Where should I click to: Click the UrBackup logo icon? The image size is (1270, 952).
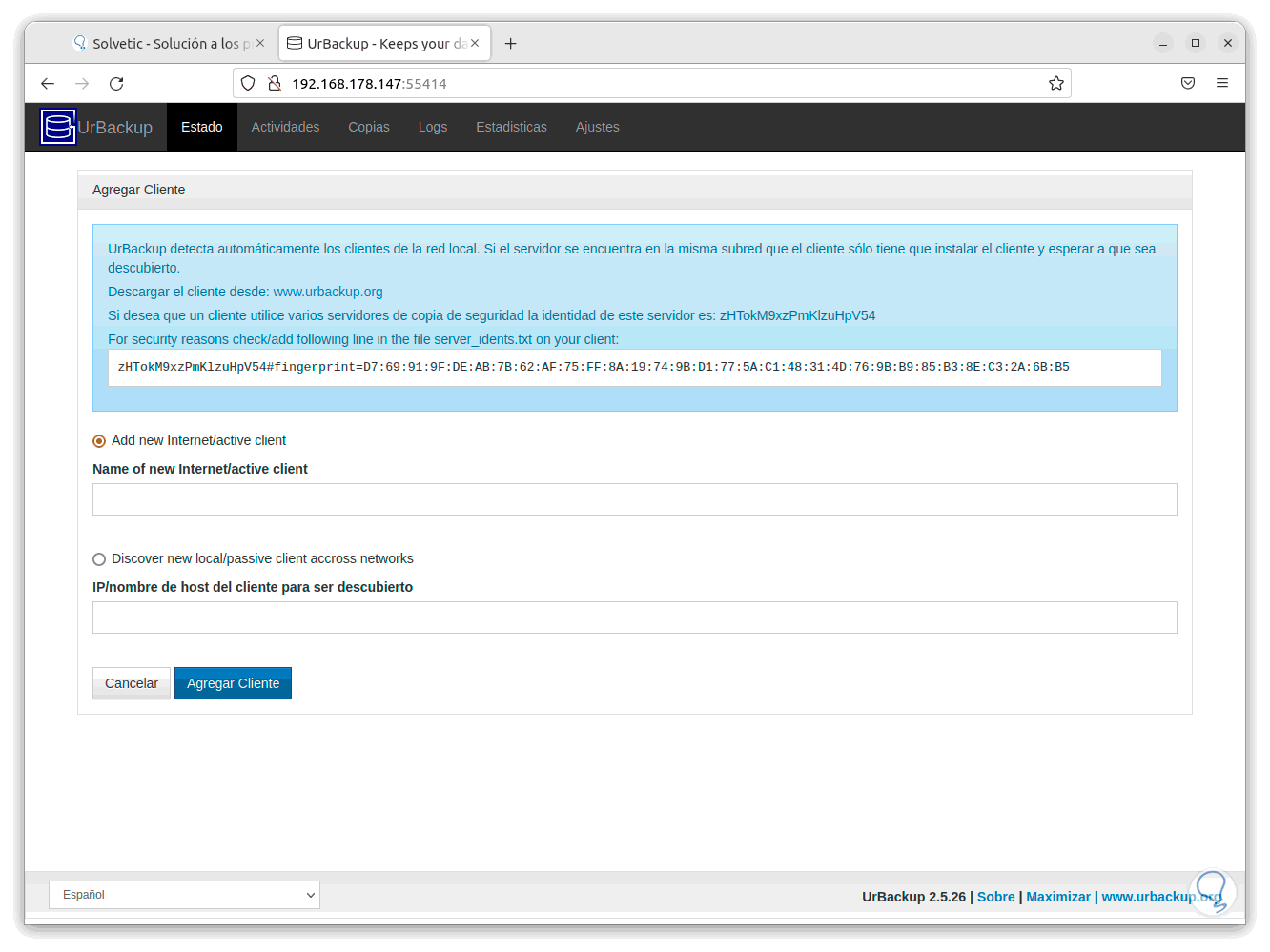pyautogui.click(x=57, y=127)
